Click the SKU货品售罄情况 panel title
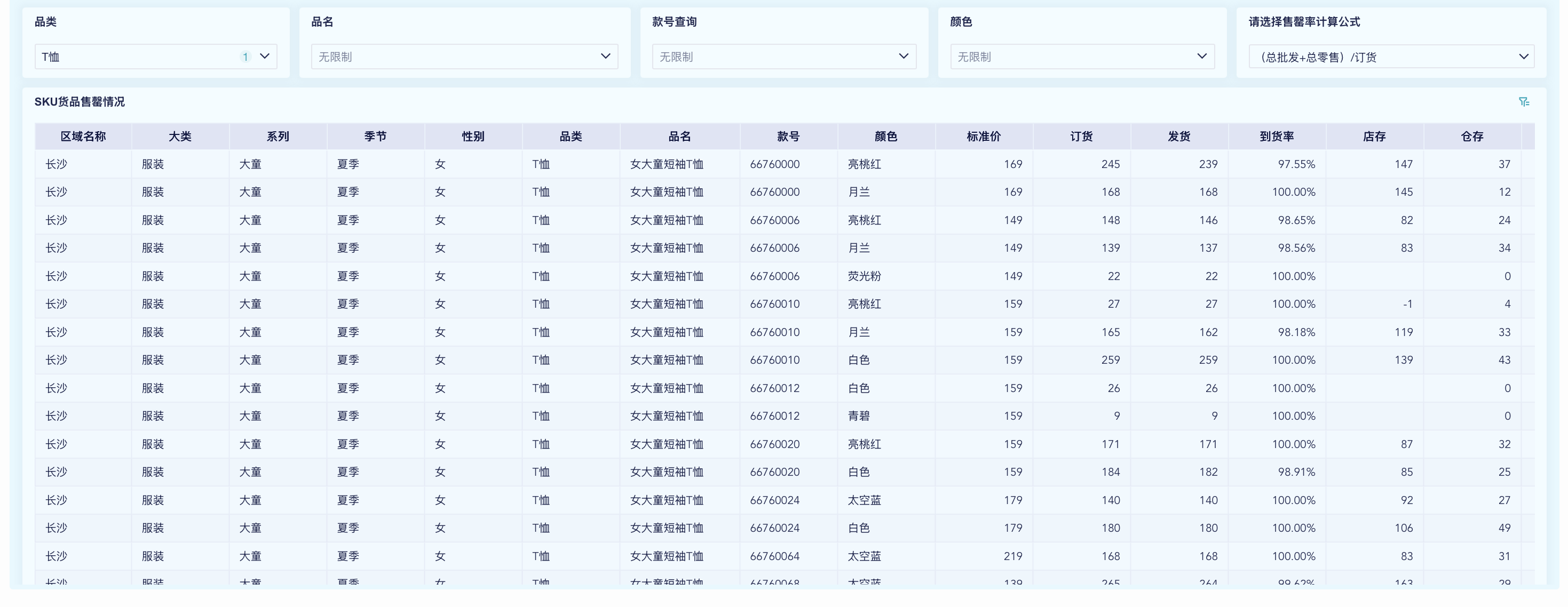1568x607 pixels. click(79, 102)
